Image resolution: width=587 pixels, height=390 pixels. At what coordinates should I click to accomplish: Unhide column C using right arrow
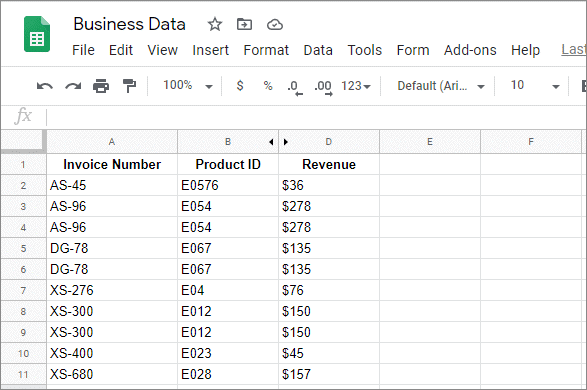pos(286,142)
